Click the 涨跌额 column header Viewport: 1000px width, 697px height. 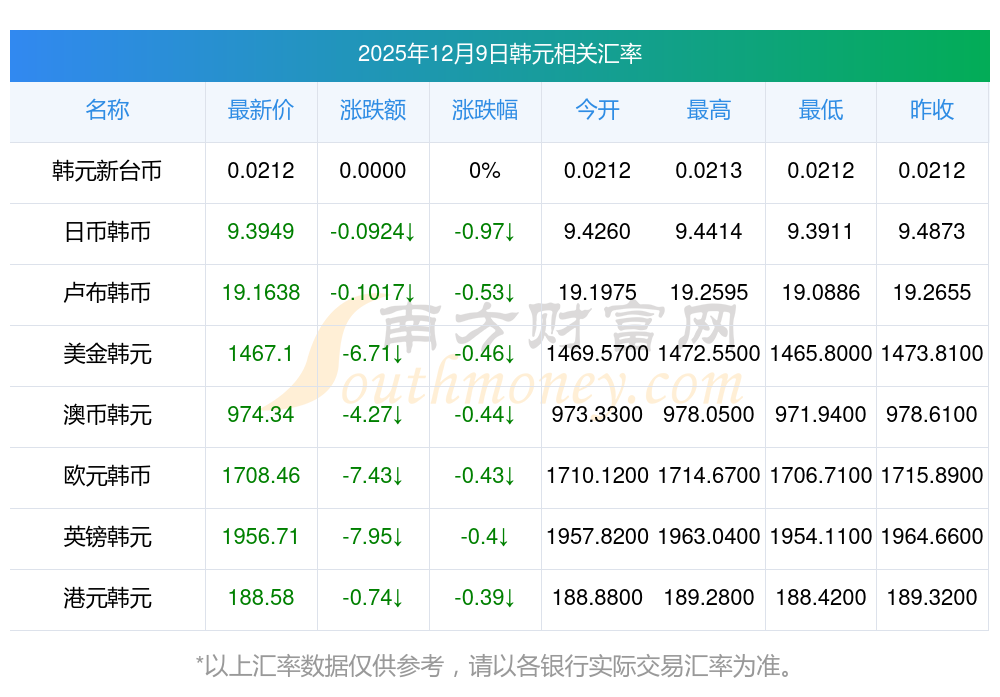point(373,110)
